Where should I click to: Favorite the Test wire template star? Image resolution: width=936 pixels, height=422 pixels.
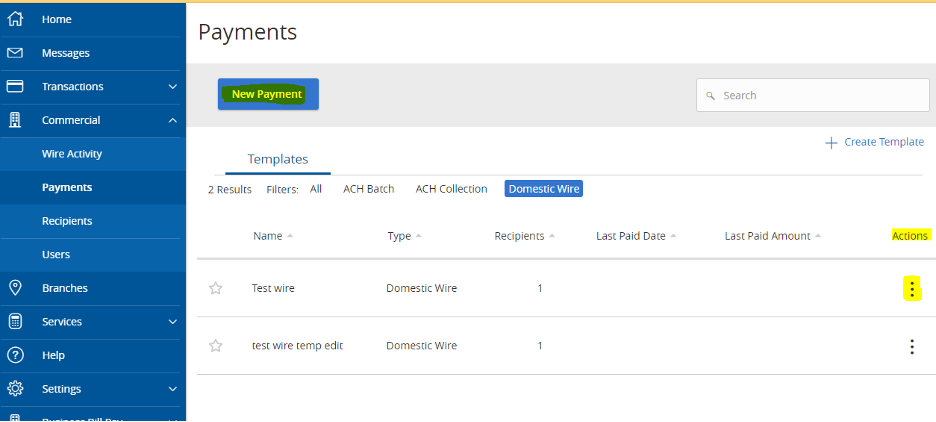click(215, 288)
